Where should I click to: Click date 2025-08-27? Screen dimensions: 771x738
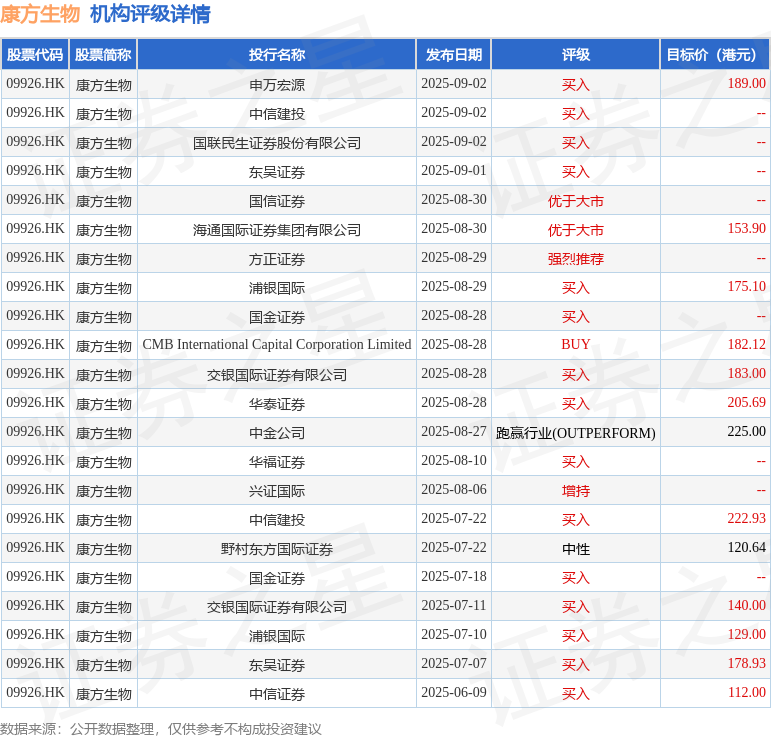[x=454, y=432]
